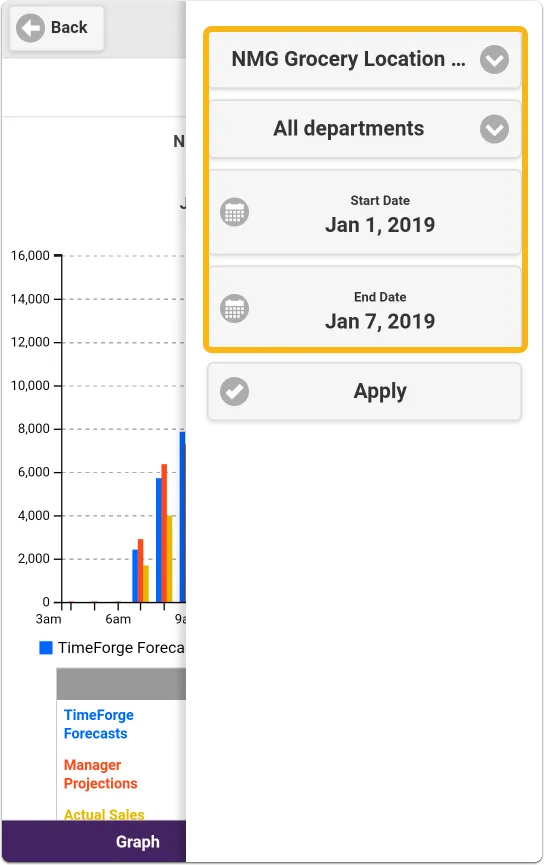Click the 6am time axis label
The height and width of the screenshot is (865, 544).
118,619
